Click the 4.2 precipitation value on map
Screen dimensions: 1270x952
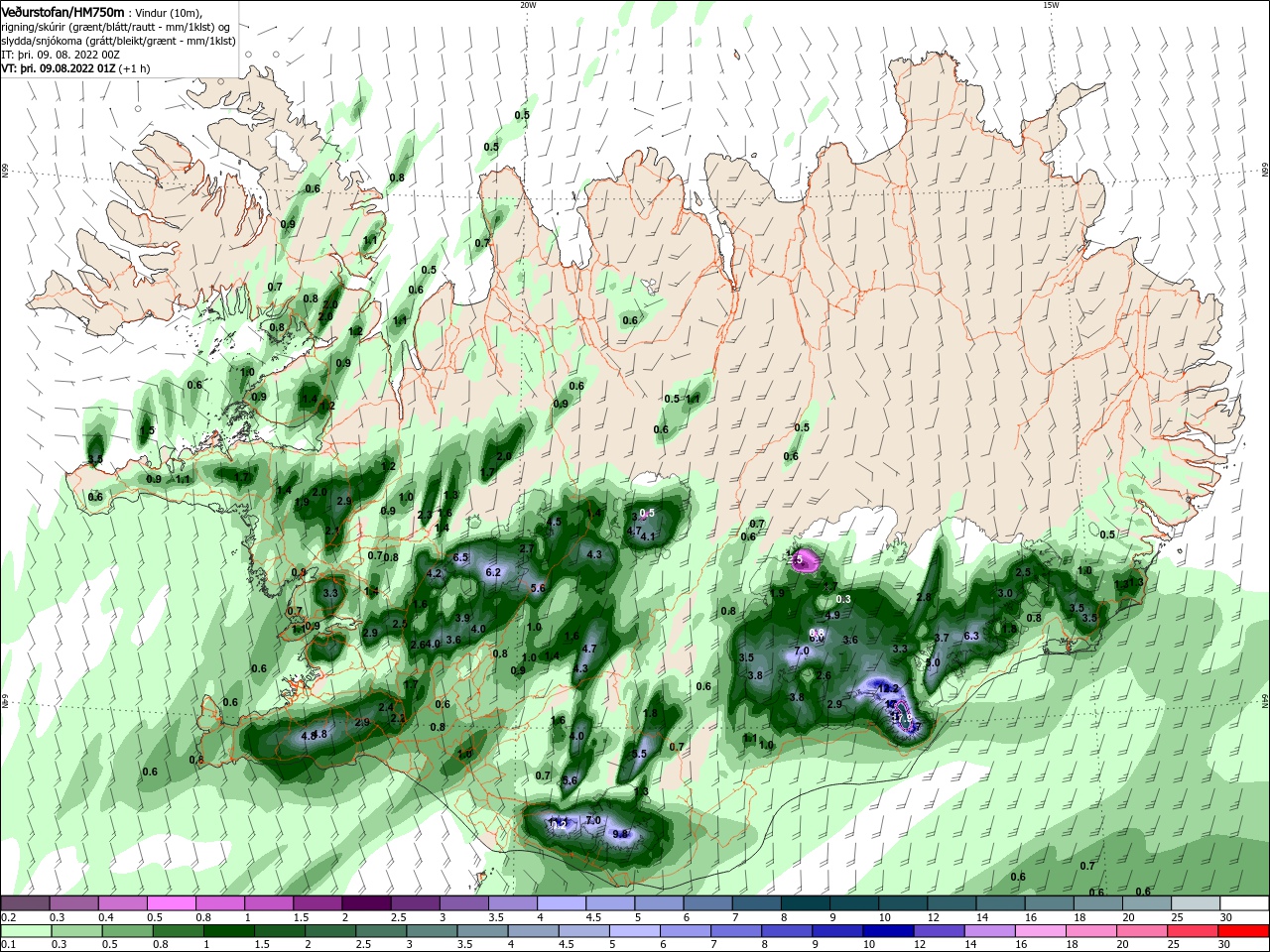(x=434, y=573)
